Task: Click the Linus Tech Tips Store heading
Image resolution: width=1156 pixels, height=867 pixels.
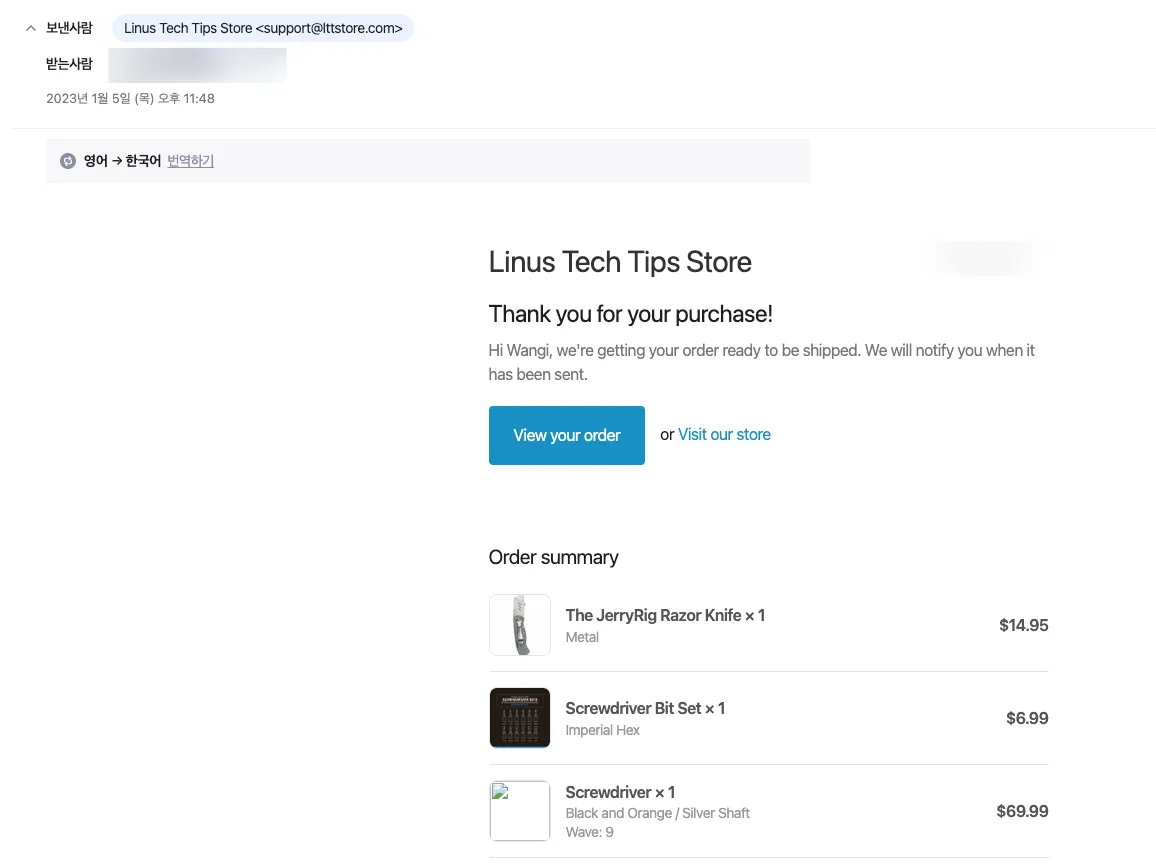Action: click(x=620, y=262)
